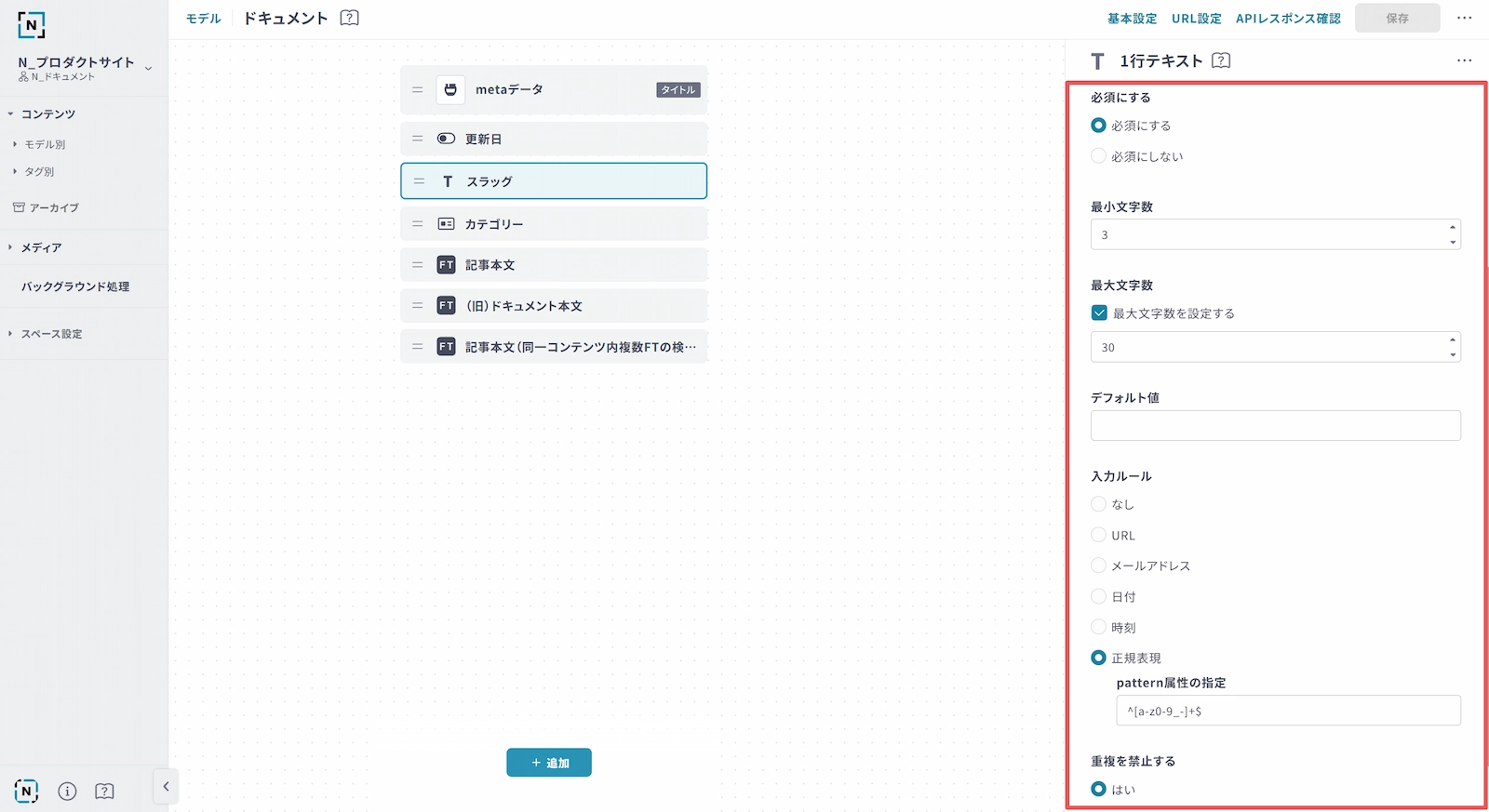
Task: Click the metaデータ field type icon
Action: tap(450, 90)
